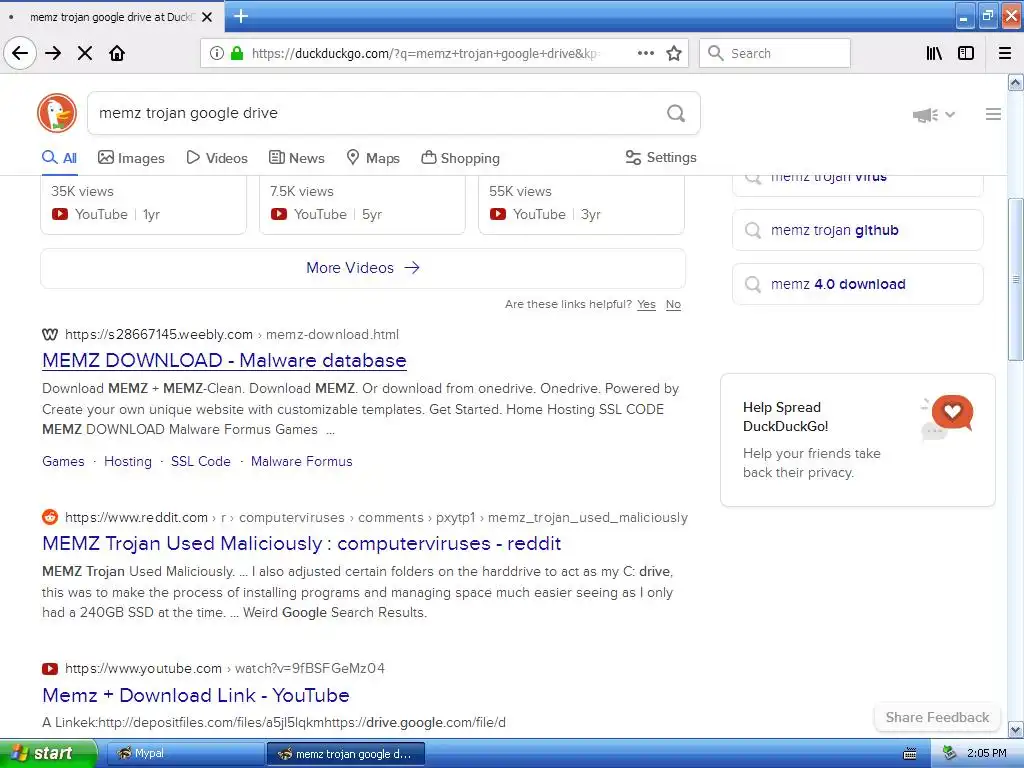Open DuckDuckGo megaphone dropdown
Image resolution: width=1024 pixels, height=768 pixels.
pyautogui.click(x=934, y=115)
